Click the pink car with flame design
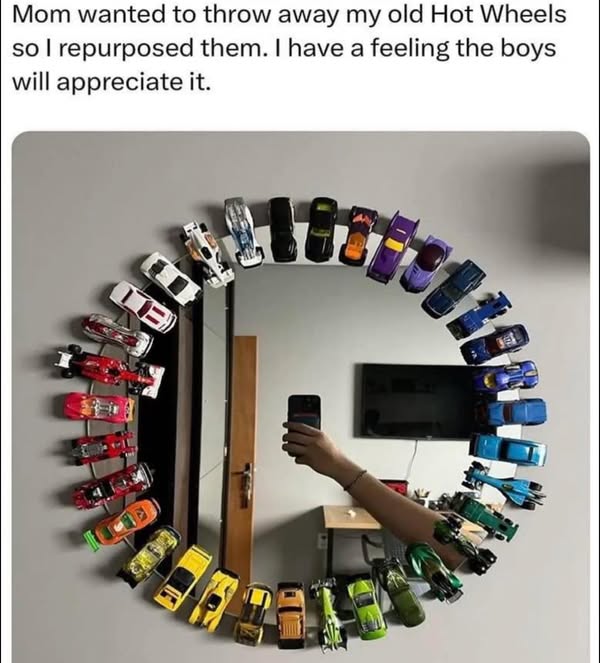This screenshot has width=600, height=663. (99, 408)
